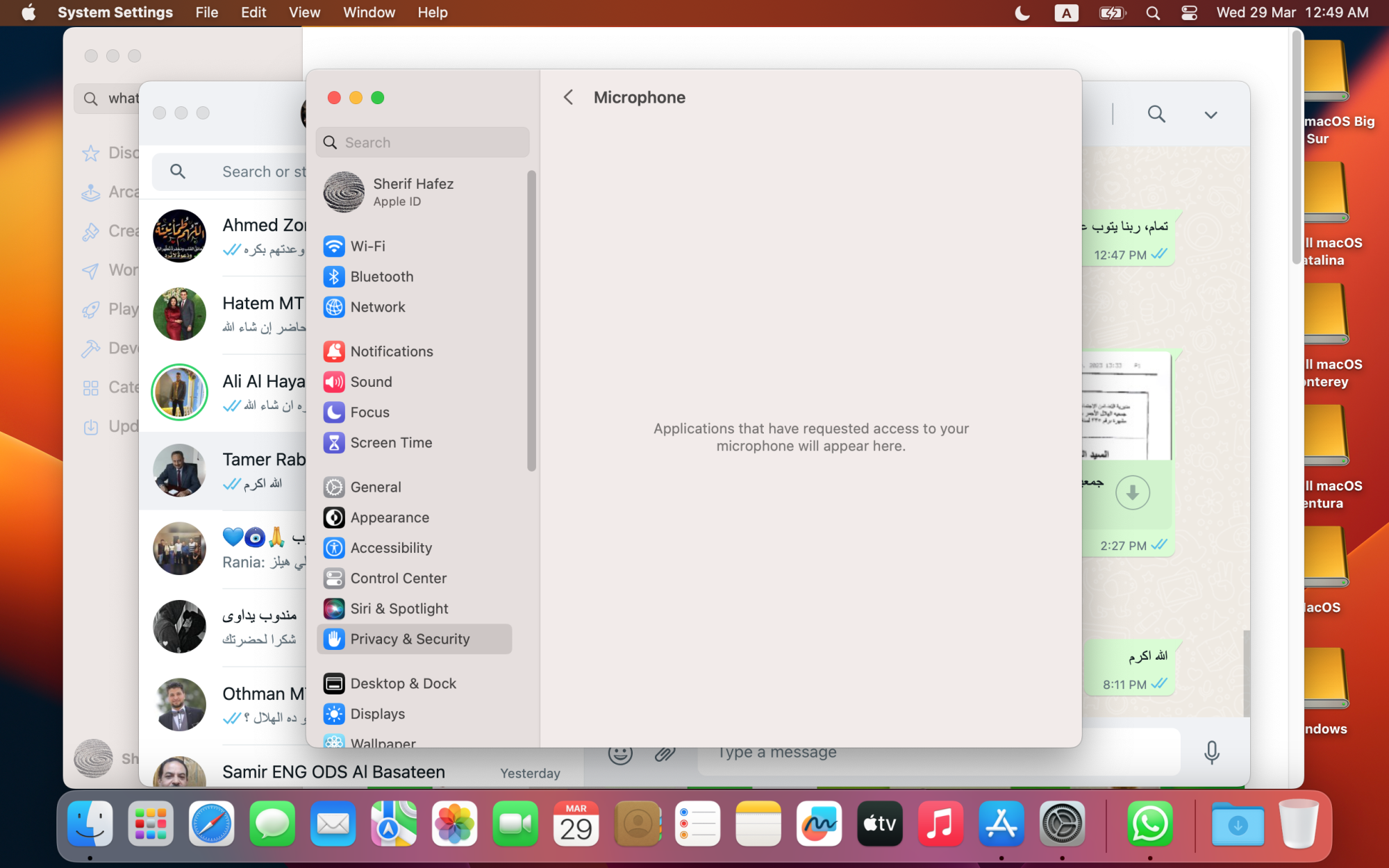1389x868 pixels.
Task: Select Accessibility in the sidebar
Action: (390, 548)
